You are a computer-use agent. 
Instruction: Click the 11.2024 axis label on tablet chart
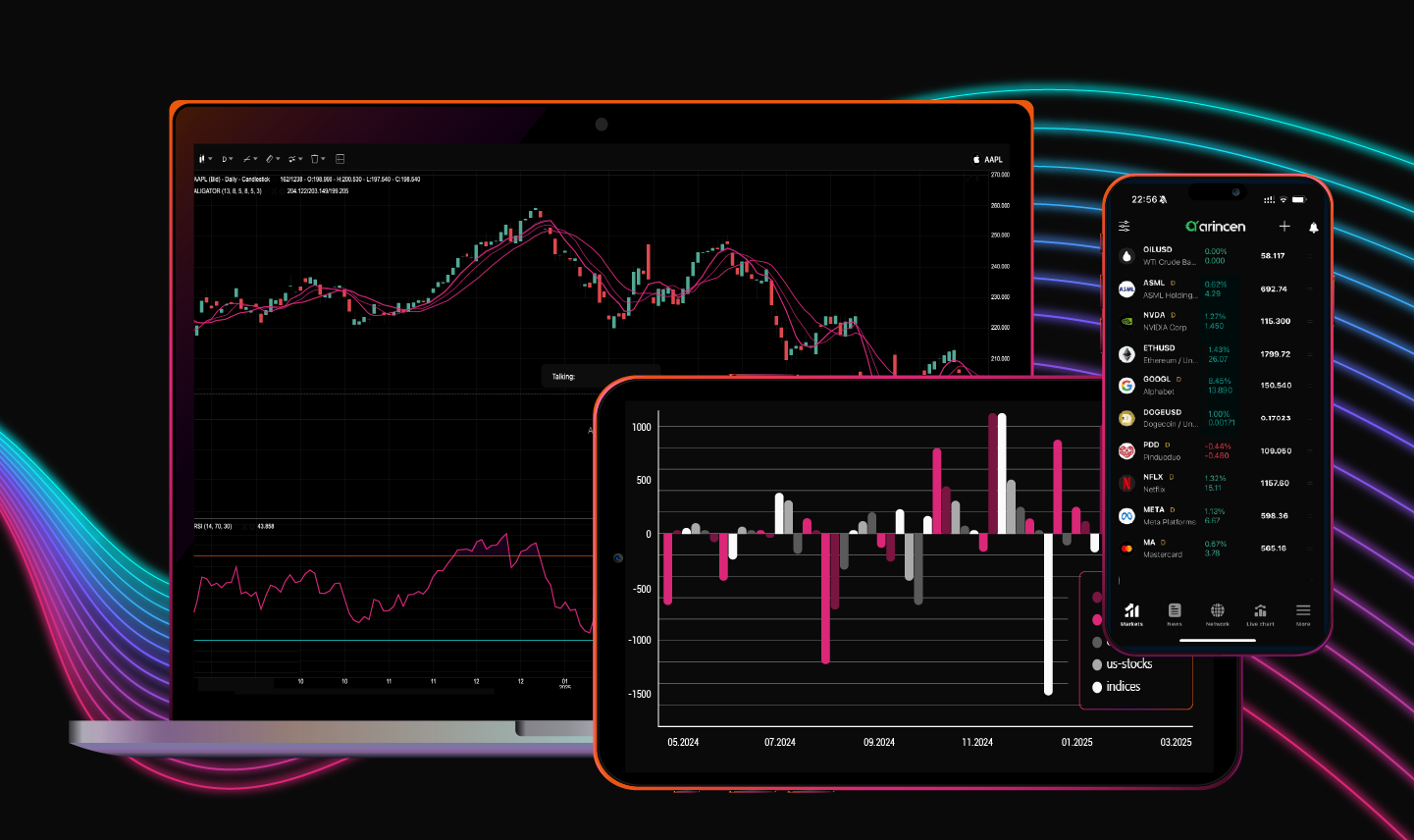point(977,742)
